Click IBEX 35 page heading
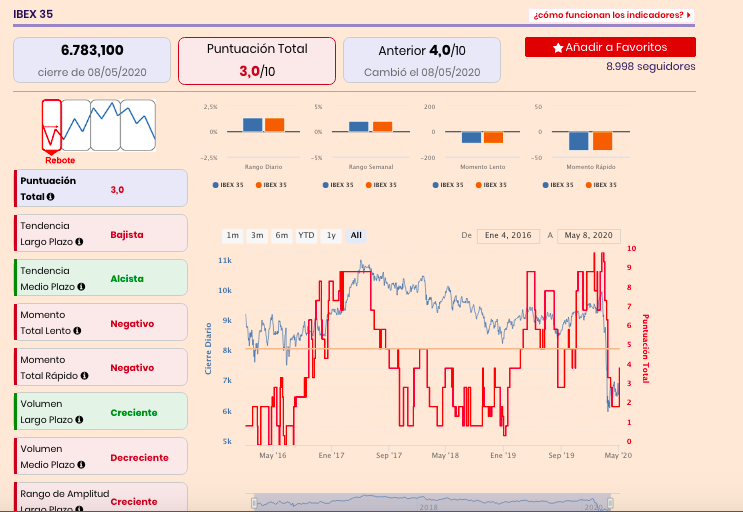The width and height of the screenshot is (743, 512). pos(33,14)
